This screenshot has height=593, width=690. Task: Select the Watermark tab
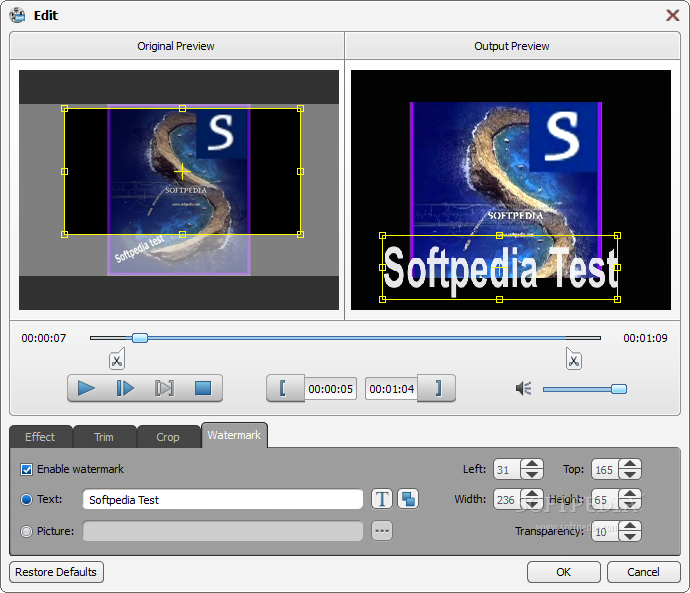[x=234, y=435]
